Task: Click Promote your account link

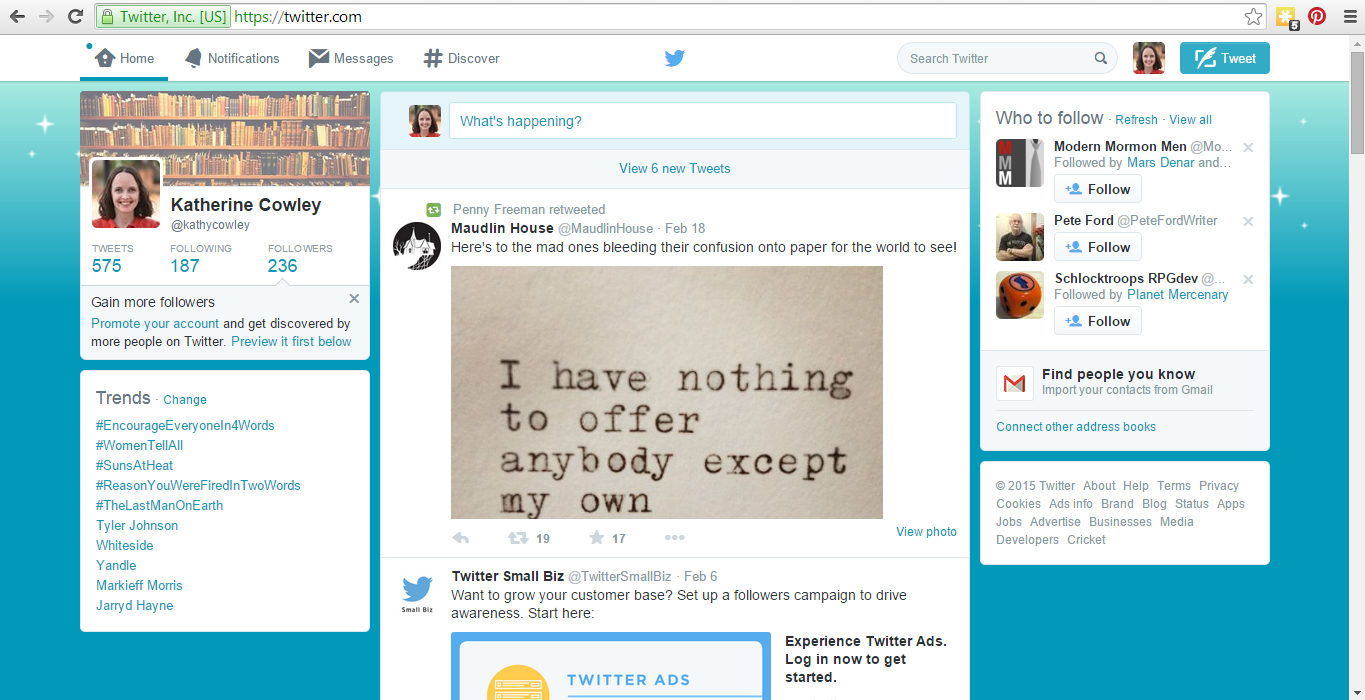Action: pyautogui.click(x=155, y=323)
